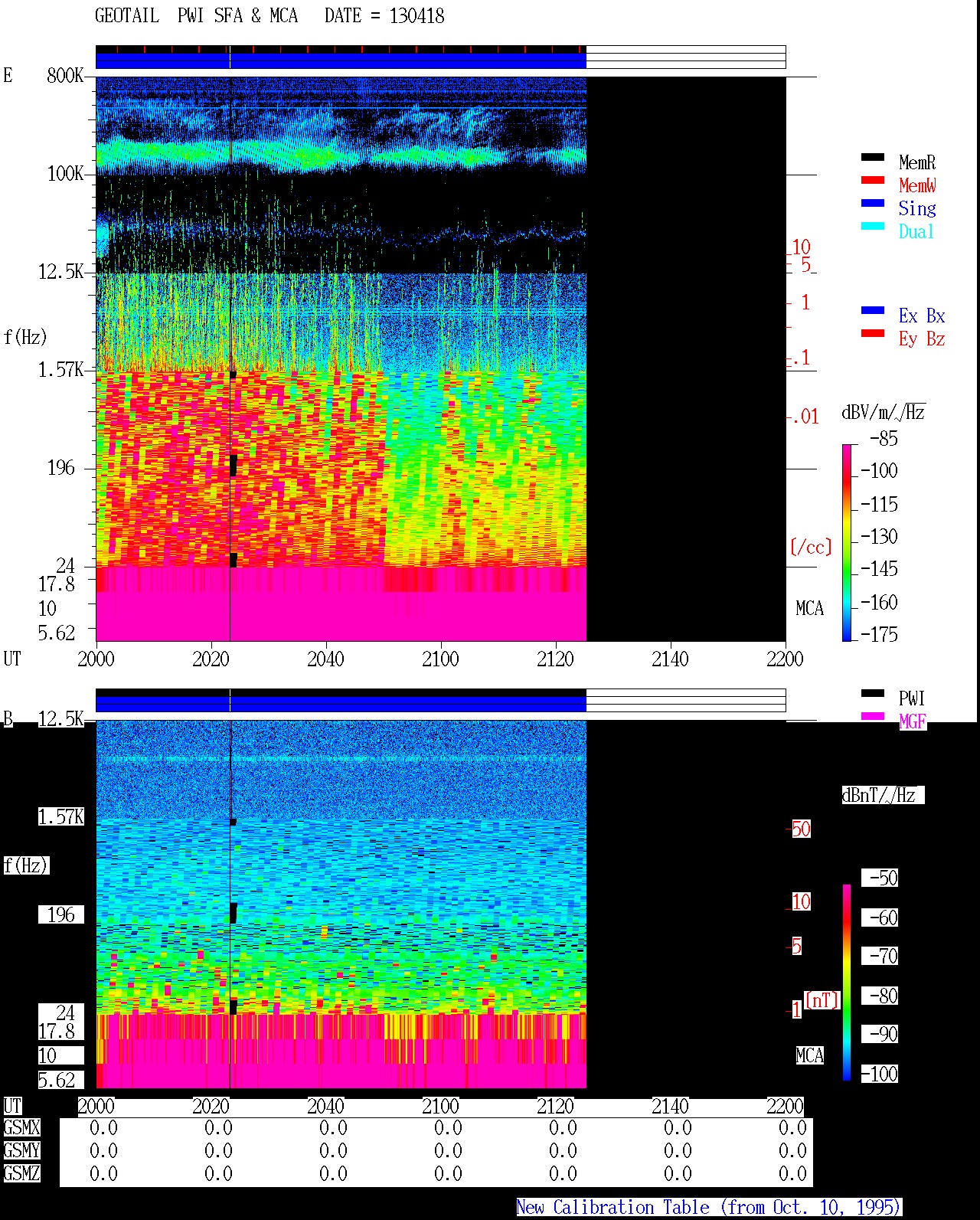Image resolution: width=980 pixels, height=1220 pixels.
Task: Click the cyan Dual legend swatch
Action: click(x=872, y=227)
